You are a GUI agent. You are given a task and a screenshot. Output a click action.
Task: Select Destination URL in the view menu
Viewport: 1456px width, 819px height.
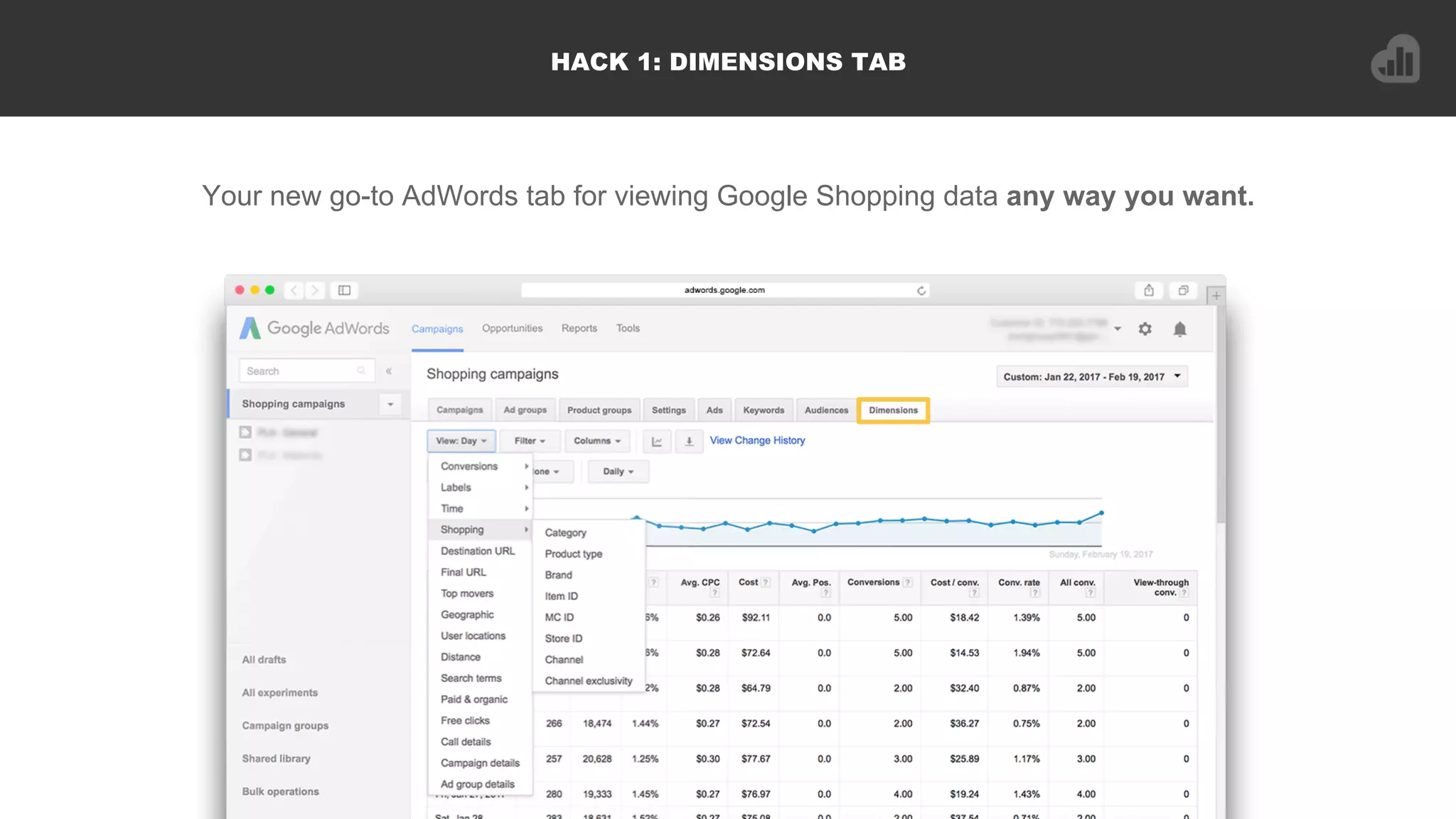477,551
